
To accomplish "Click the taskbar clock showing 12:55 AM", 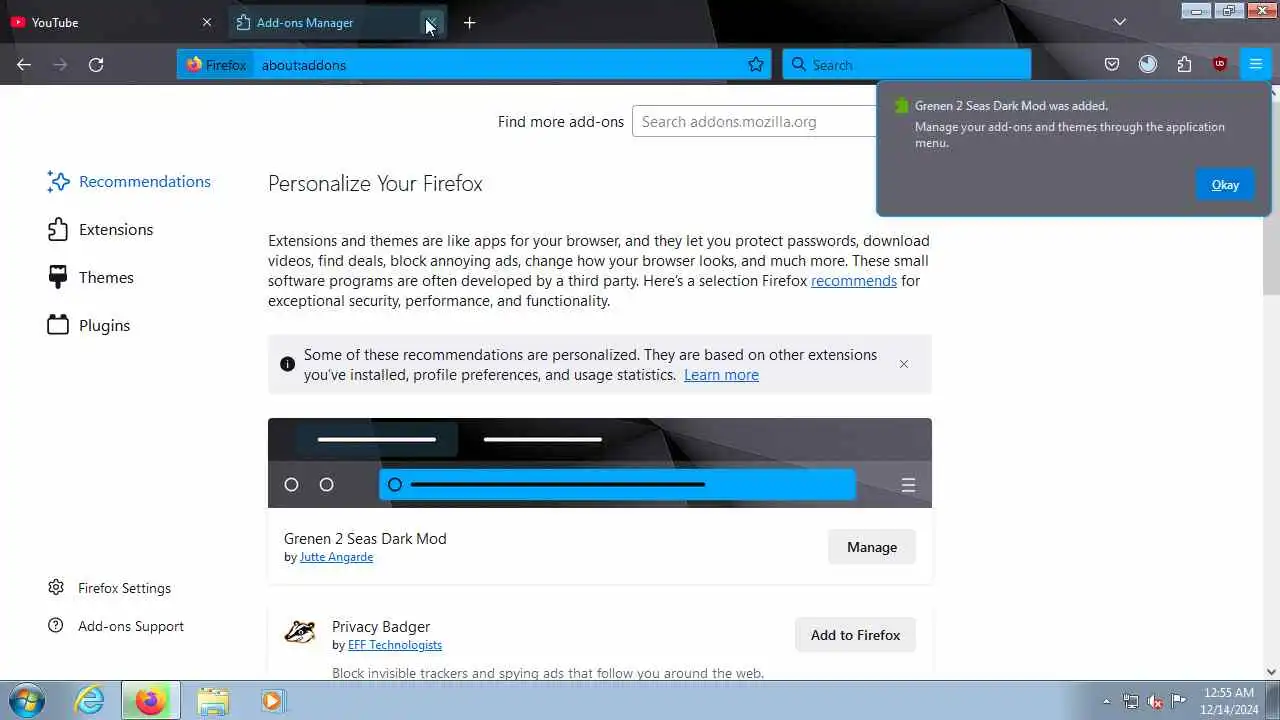I will click(x=1230, y=700).
